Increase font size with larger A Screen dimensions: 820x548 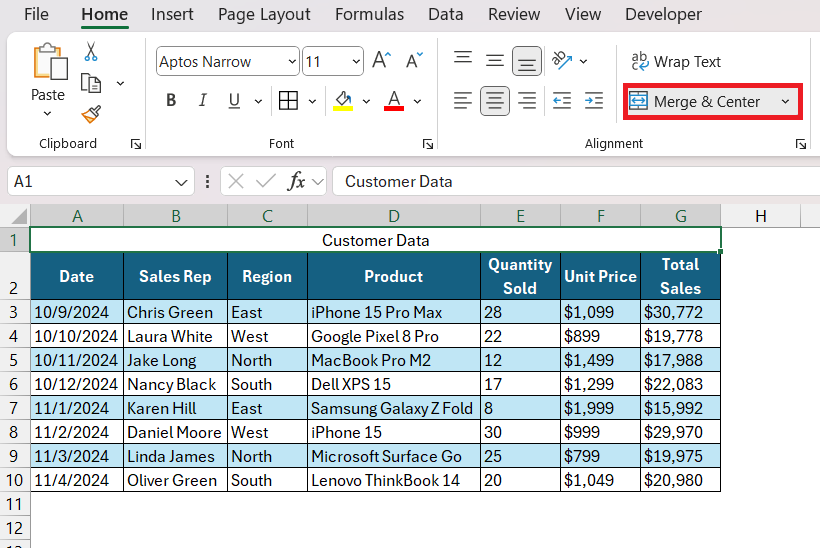pos(381,61)
